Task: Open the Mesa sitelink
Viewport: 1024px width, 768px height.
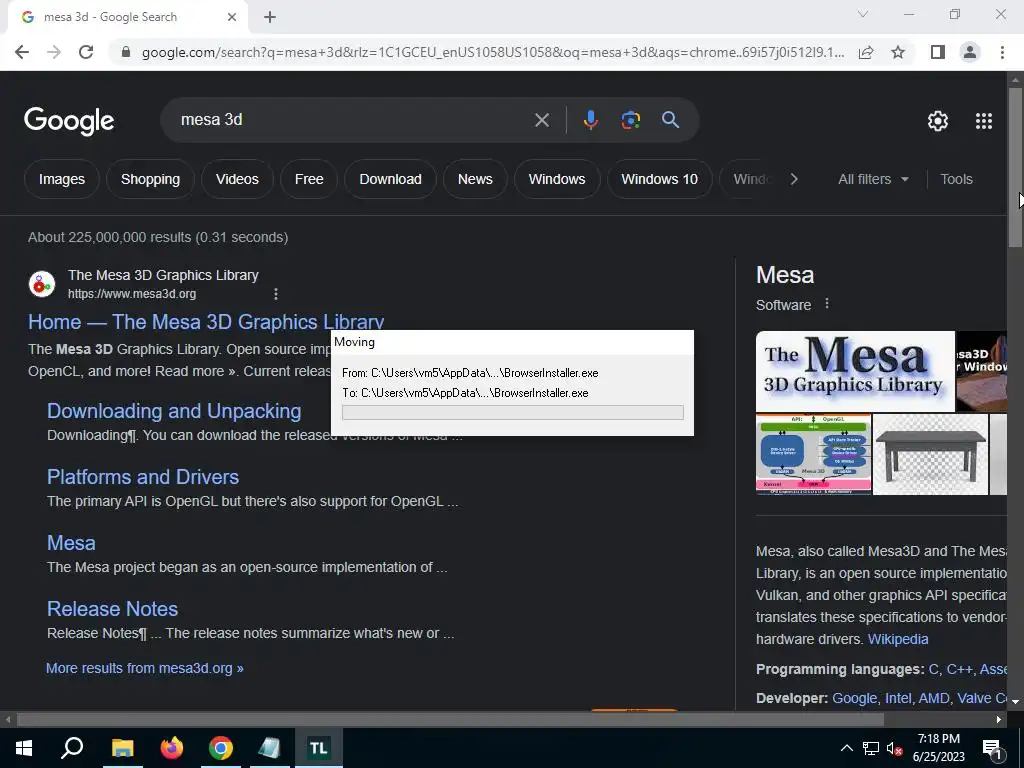Action: tap(71, 543)
